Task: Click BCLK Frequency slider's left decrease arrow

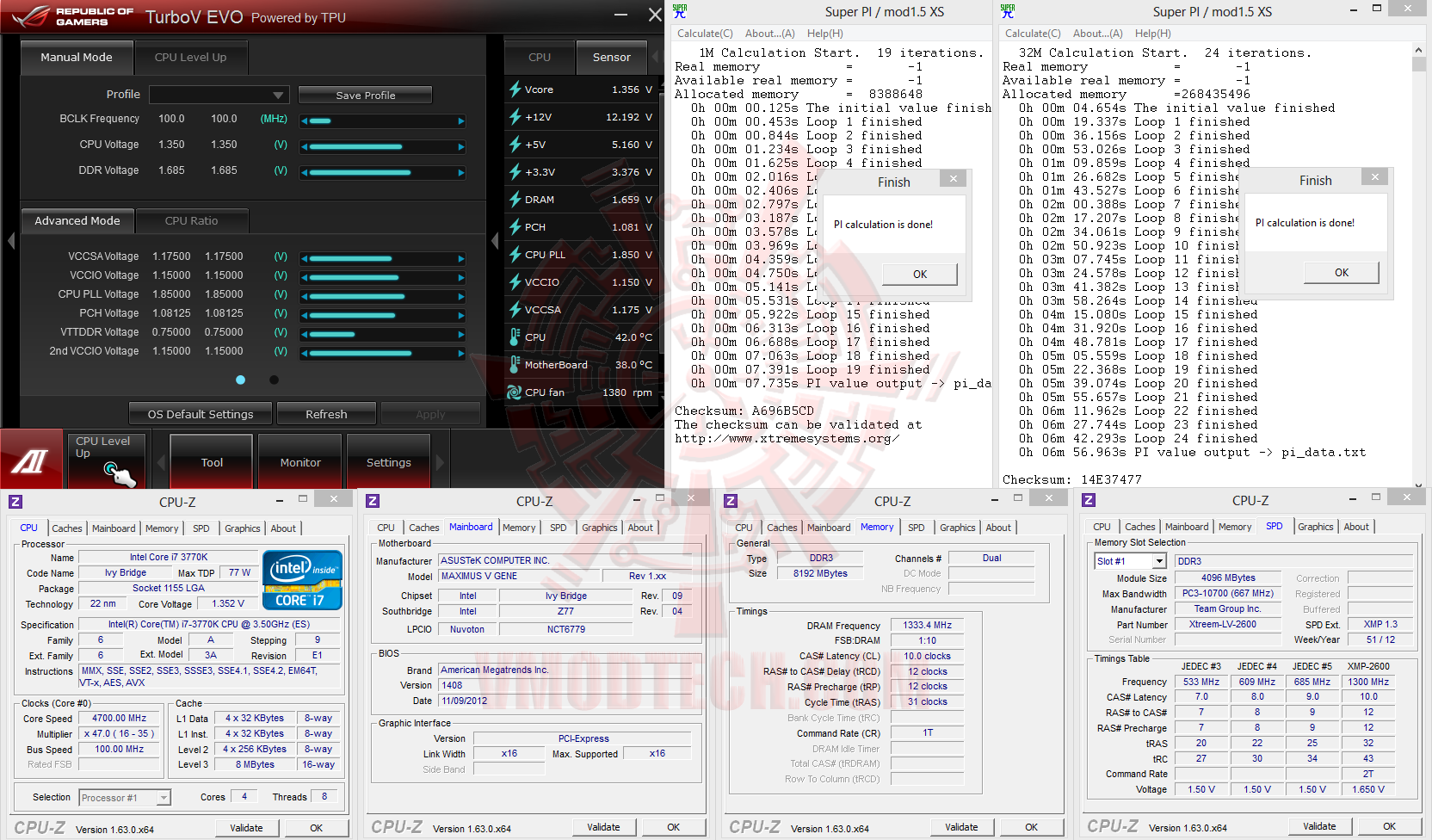Action: [x=304, y=121]
